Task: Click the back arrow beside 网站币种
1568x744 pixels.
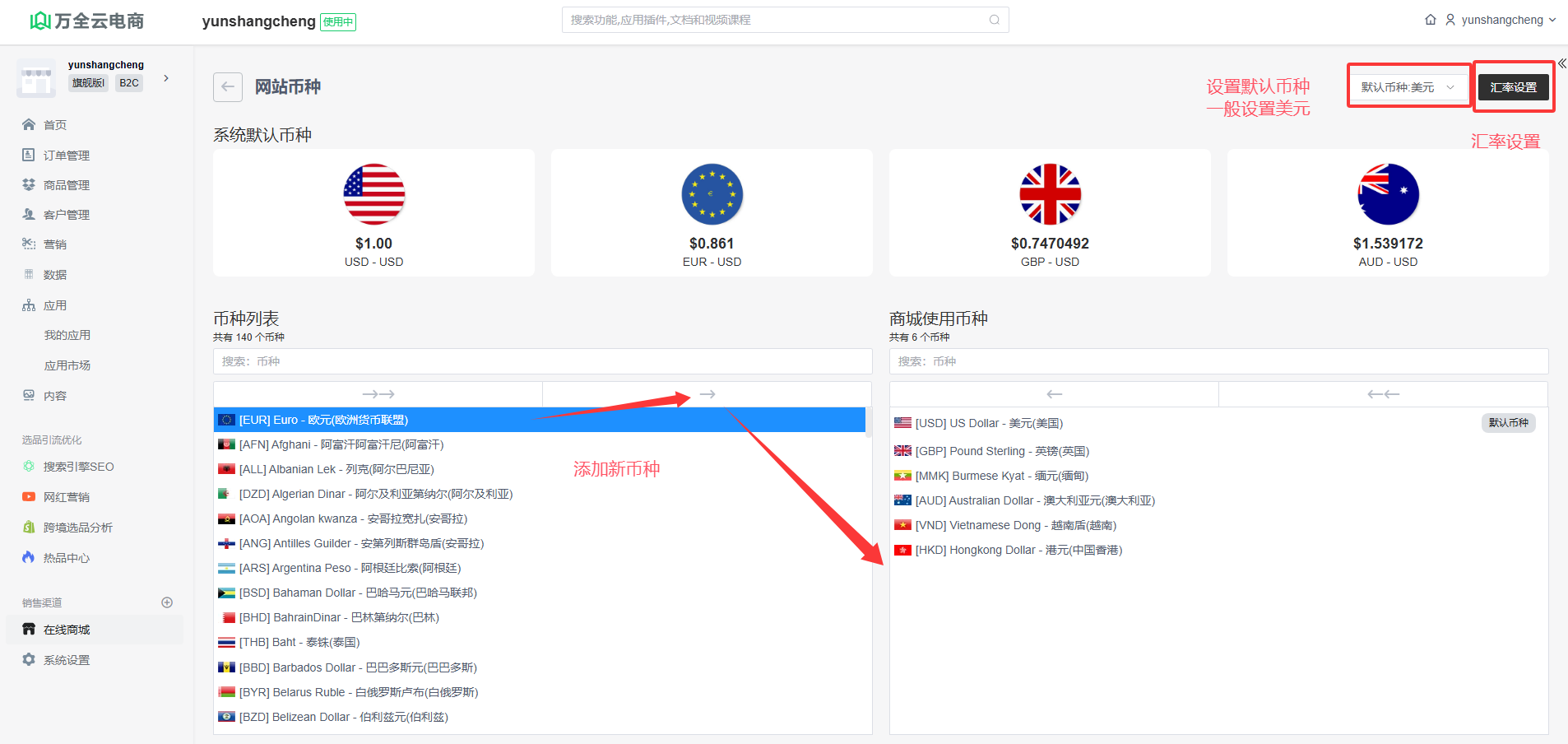Action: coord(228,87)
